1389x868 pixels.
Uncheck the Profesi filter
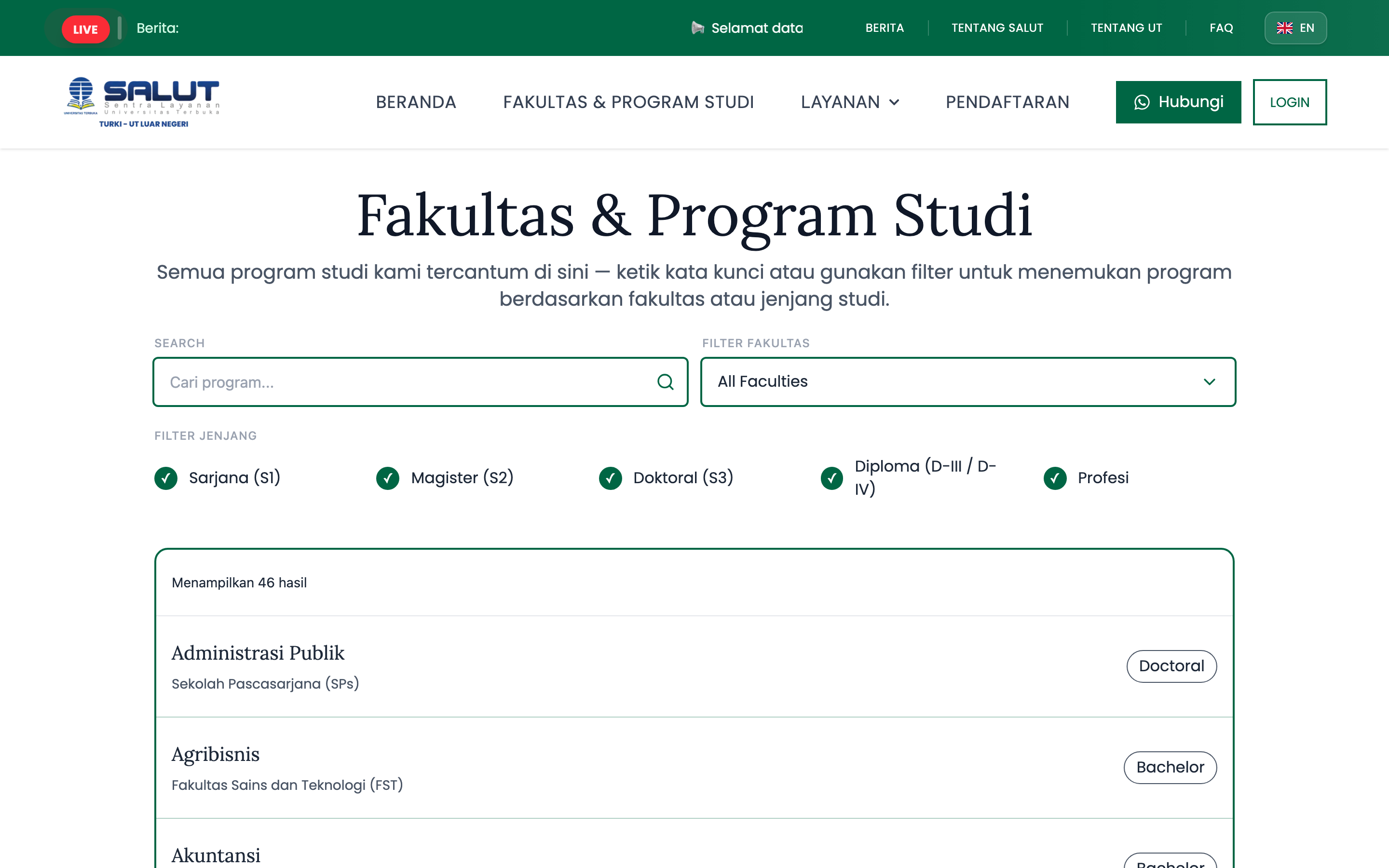(1055, 477)
